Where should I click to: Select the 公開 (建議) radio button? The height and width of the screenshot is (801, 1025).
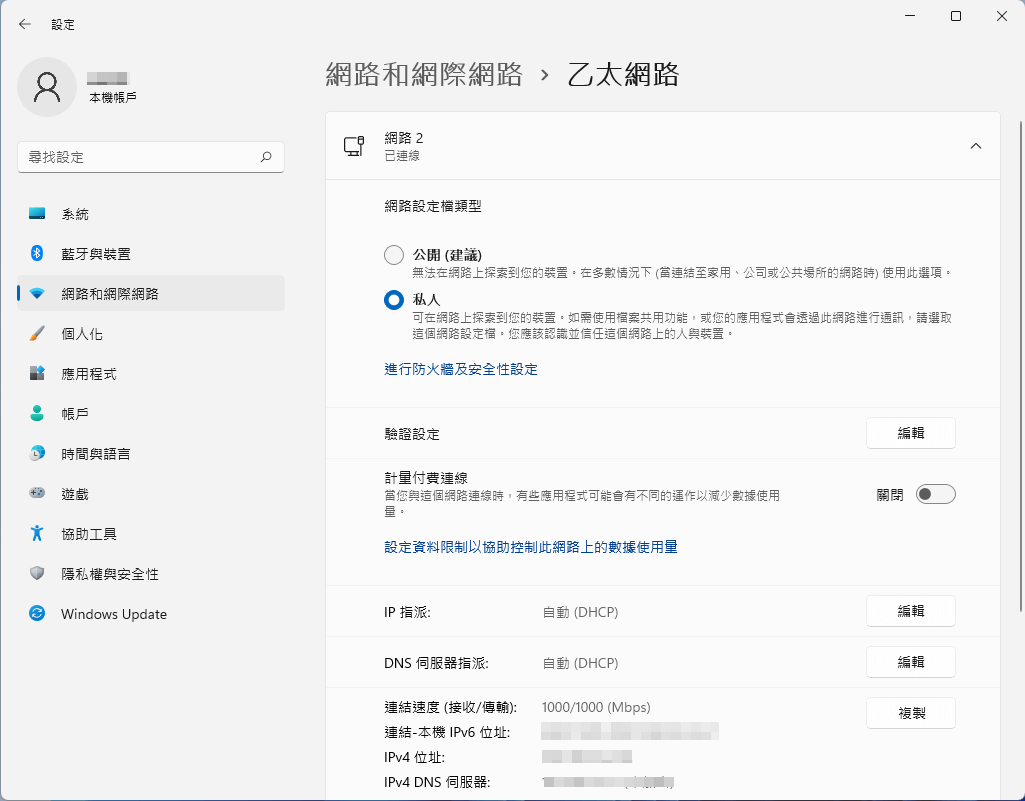pos(394,255)
